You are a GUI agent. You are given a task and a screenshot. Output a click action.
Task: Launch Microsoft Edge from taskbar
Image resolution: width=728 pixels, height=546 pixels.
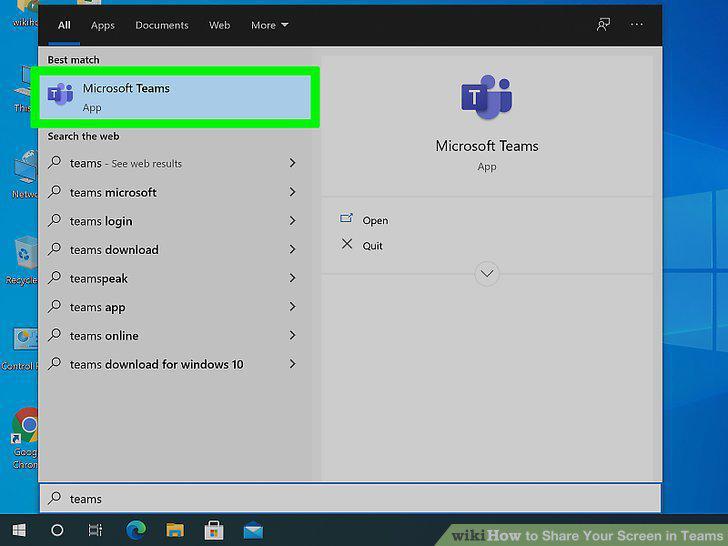[136, 530]
